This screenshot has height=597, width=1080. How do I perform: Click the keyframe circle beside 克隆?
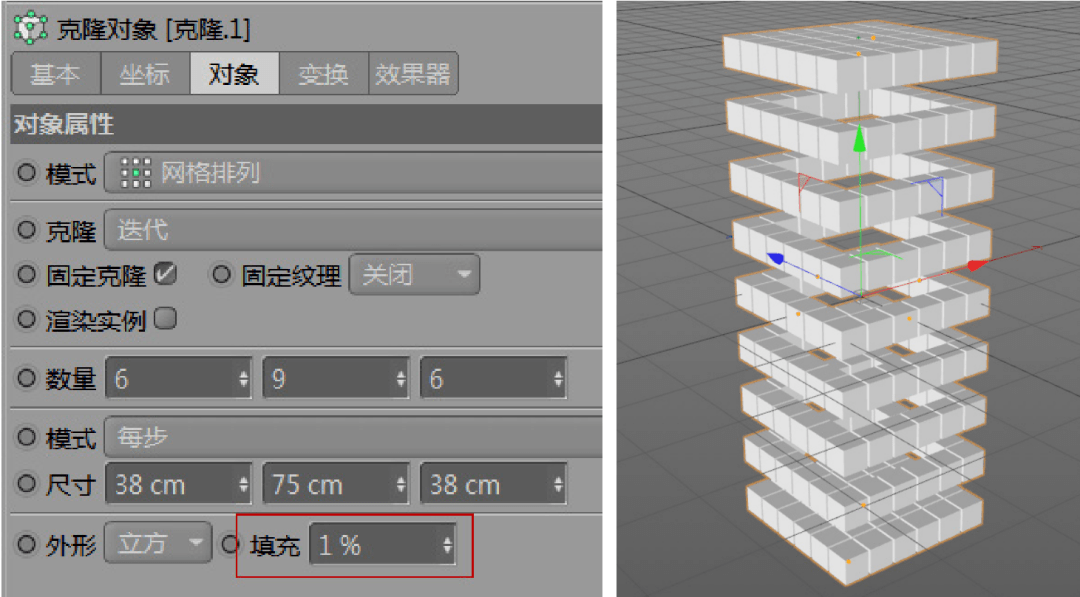(27, 230)
